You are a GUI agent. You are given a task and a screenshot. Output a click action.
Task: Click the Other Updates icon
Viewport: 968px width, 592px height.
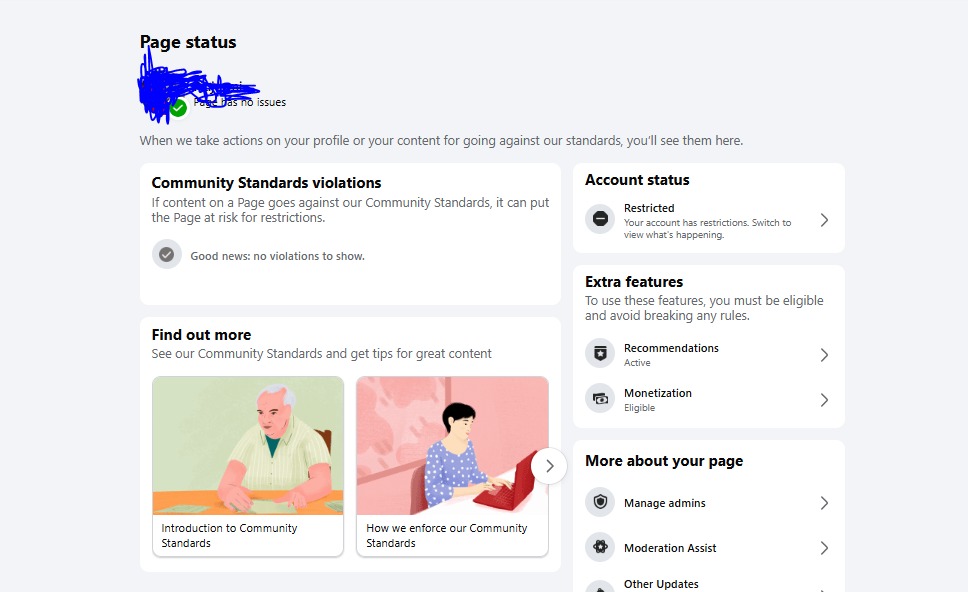(x=600, y=586)
